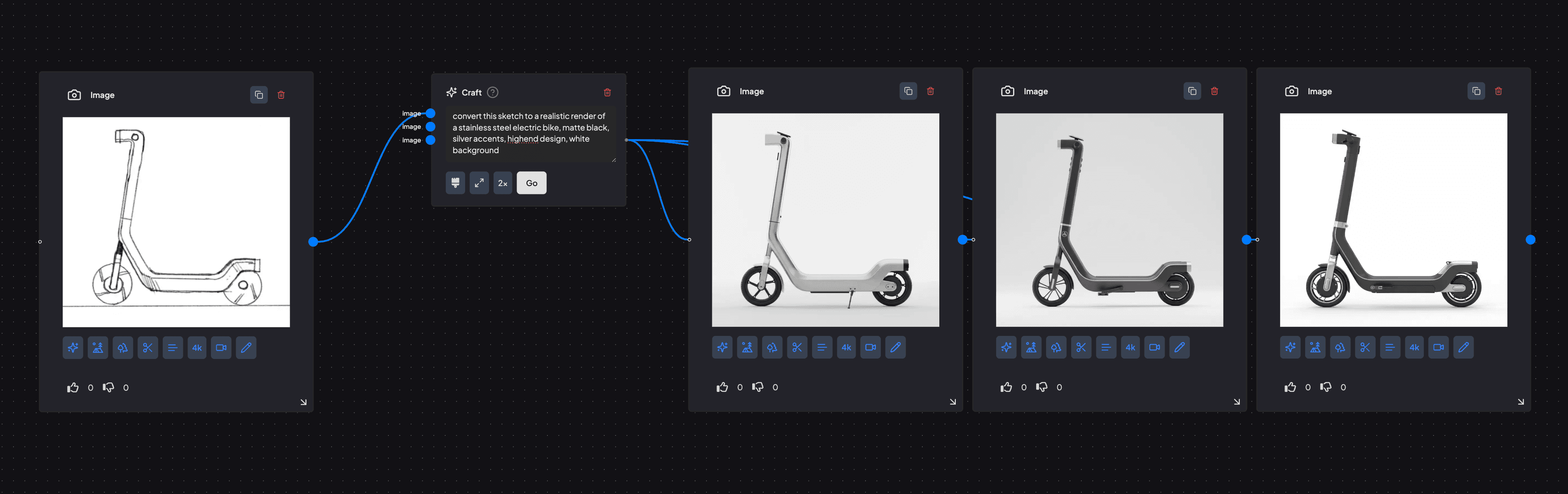Viewport: 1568px width, 494px height.
Task: Click the 2x button in the Craft node
Action: point(502,182)
